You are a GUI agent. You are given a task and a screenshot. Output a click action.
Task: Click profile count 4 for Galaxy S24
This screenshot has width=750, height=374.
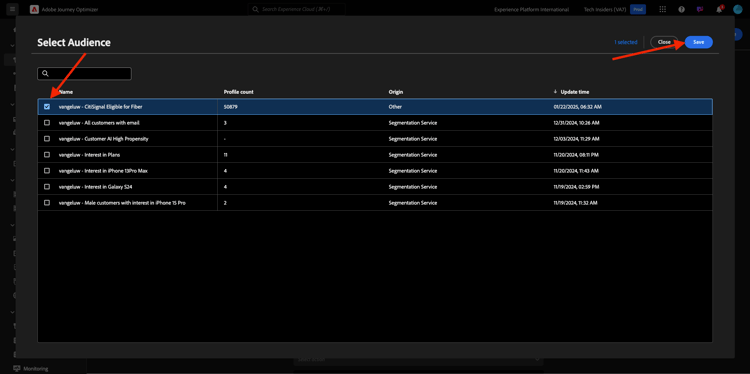[x=225, y=187]
